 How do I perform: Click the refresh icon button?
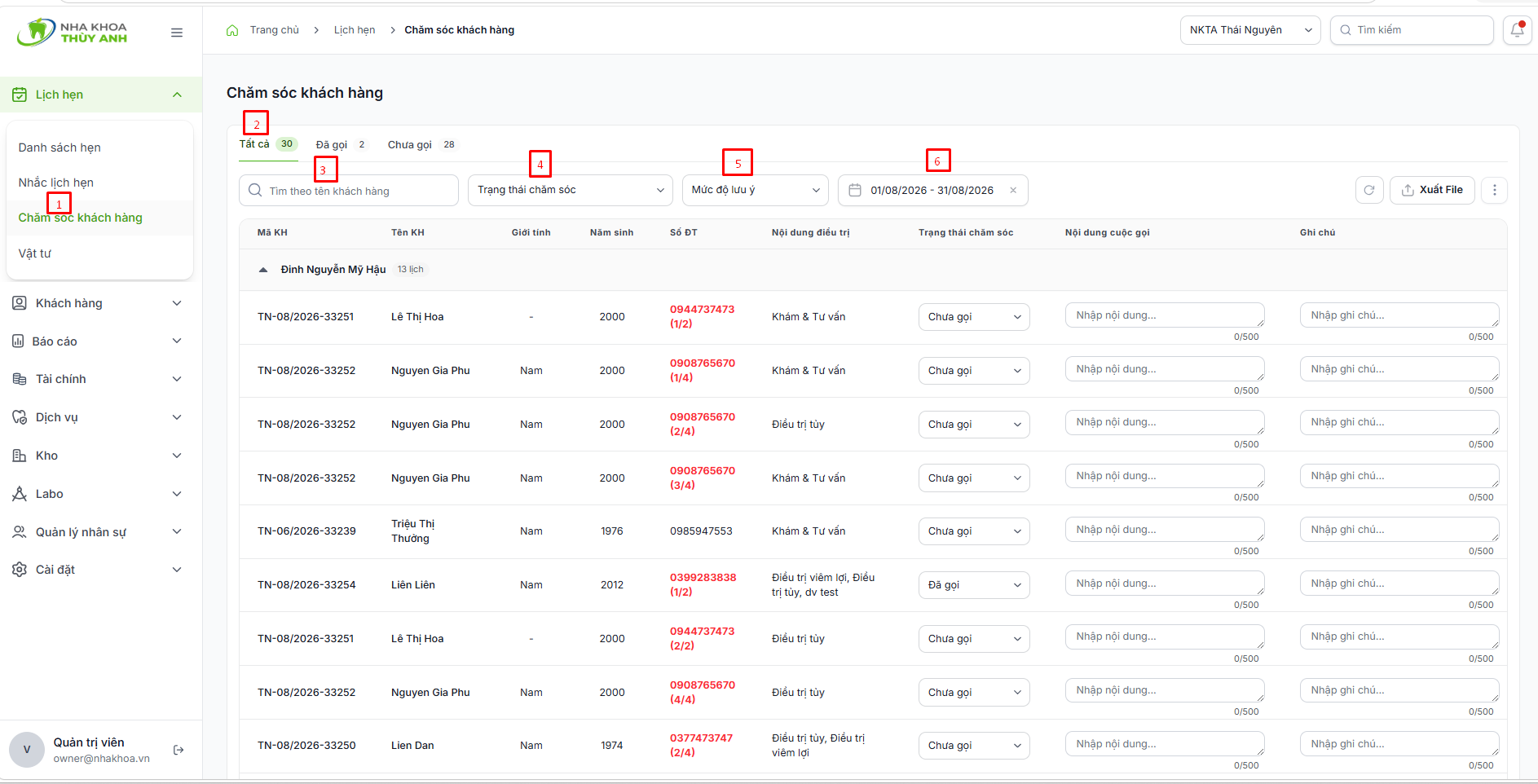coord(1369,190)
